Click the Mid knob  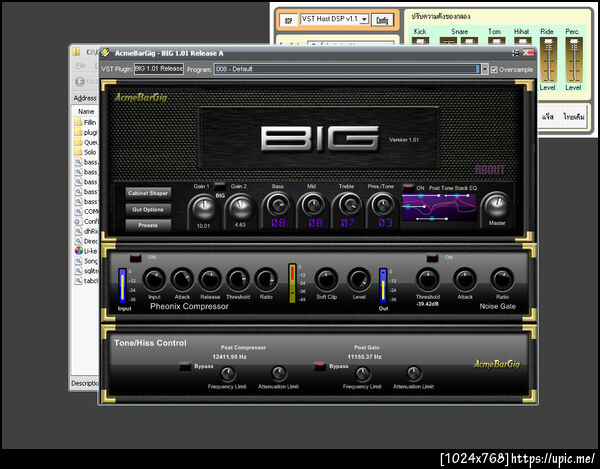coord(313,205)
